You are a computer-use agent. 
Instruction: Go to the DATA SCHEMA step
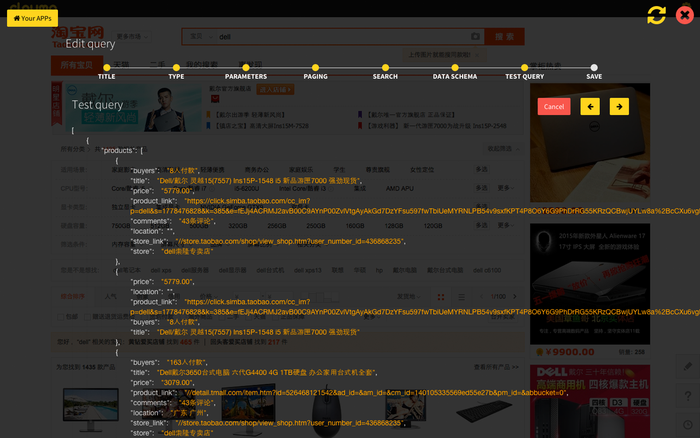pos(455,68)
